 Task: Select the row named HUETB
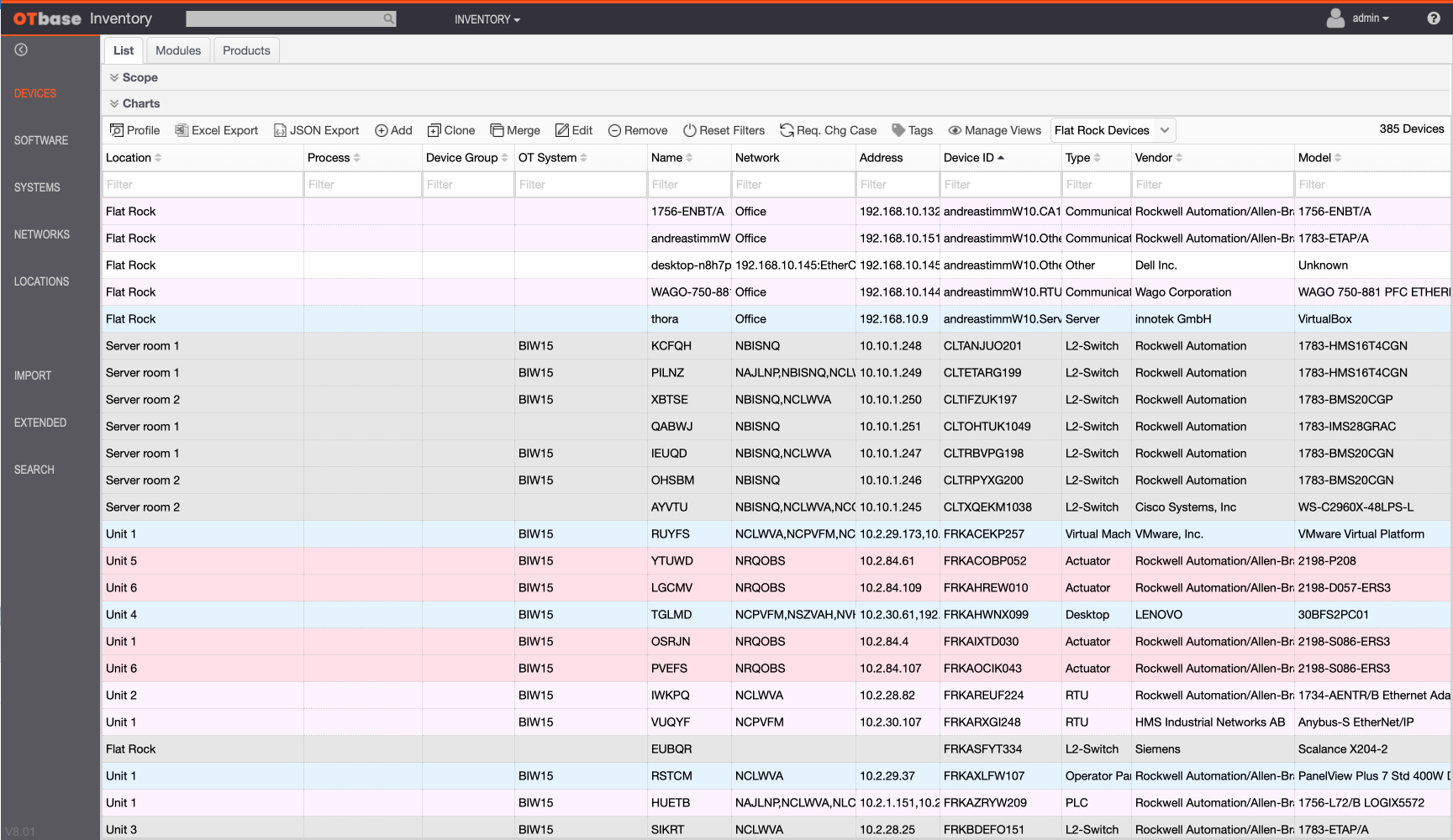coord(776,803)
